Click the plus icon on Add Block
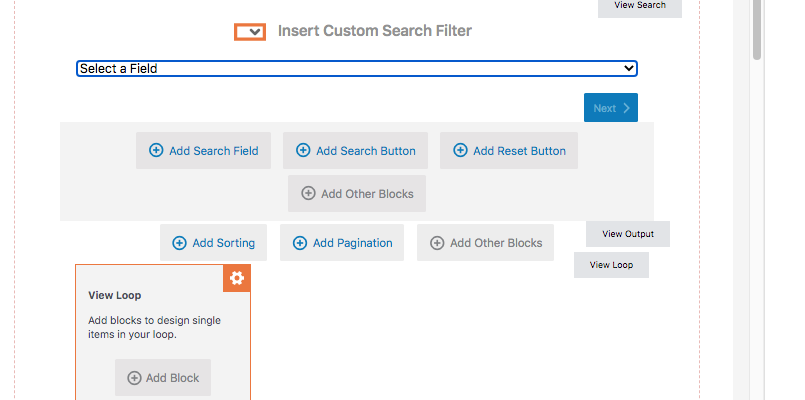The width and height of the screenshot is (805, 400). pyautogui.click(x=134, y=378)
